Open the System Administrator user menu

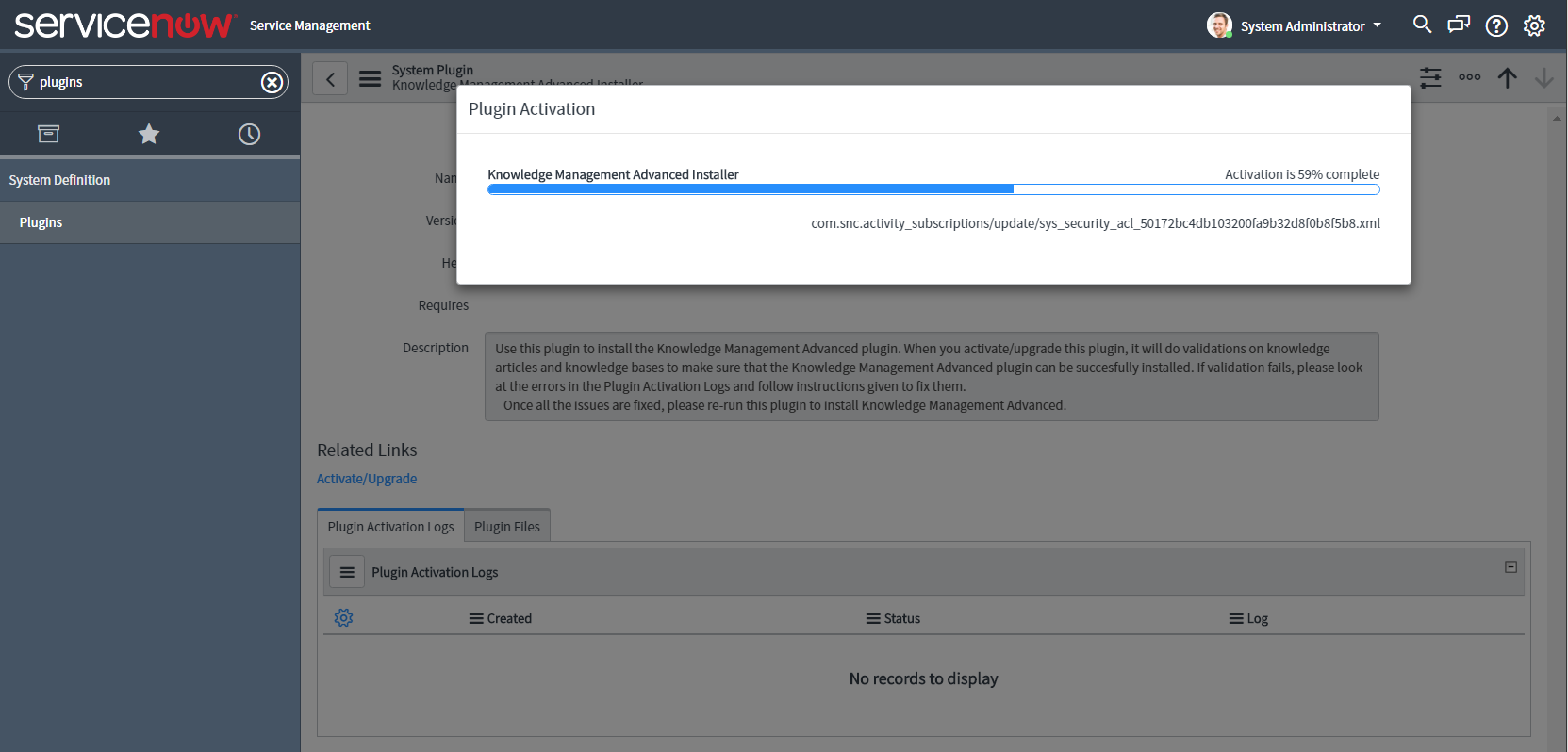point(1311,26)
